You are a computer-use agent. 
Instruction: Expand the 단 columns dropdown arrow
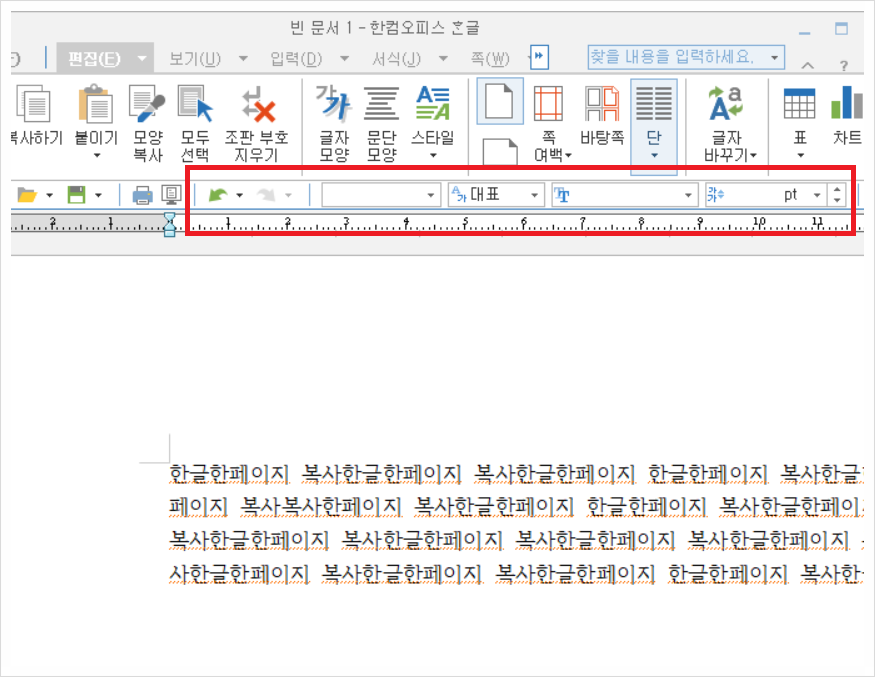click(654, 156)
